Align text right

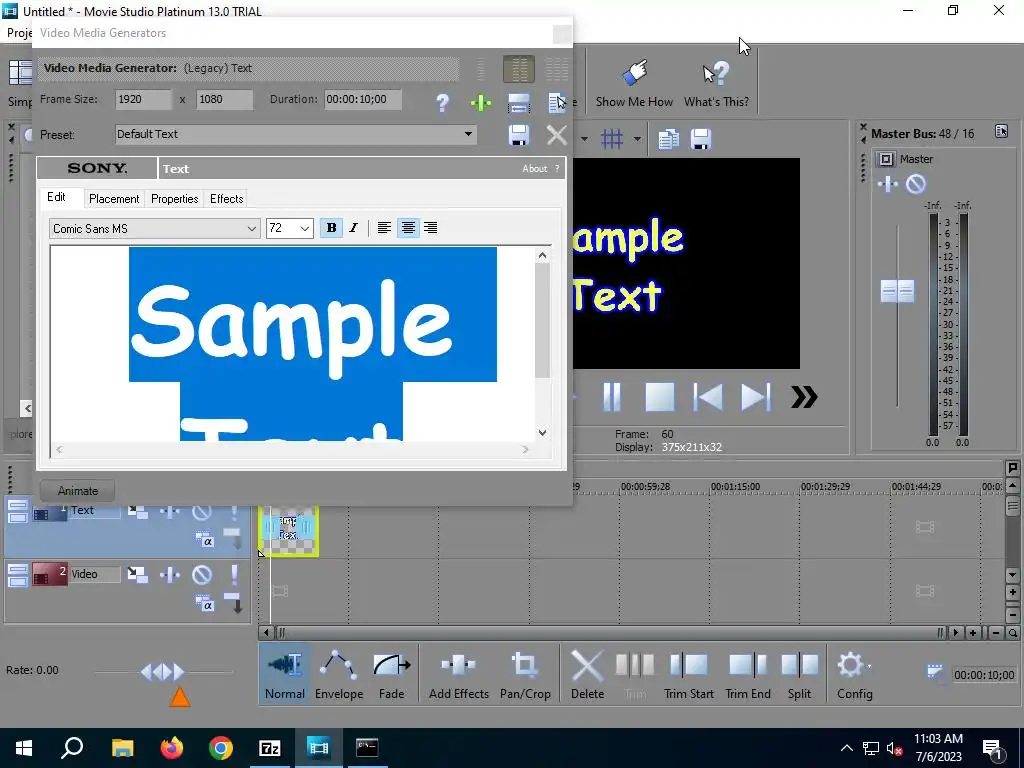430,227
